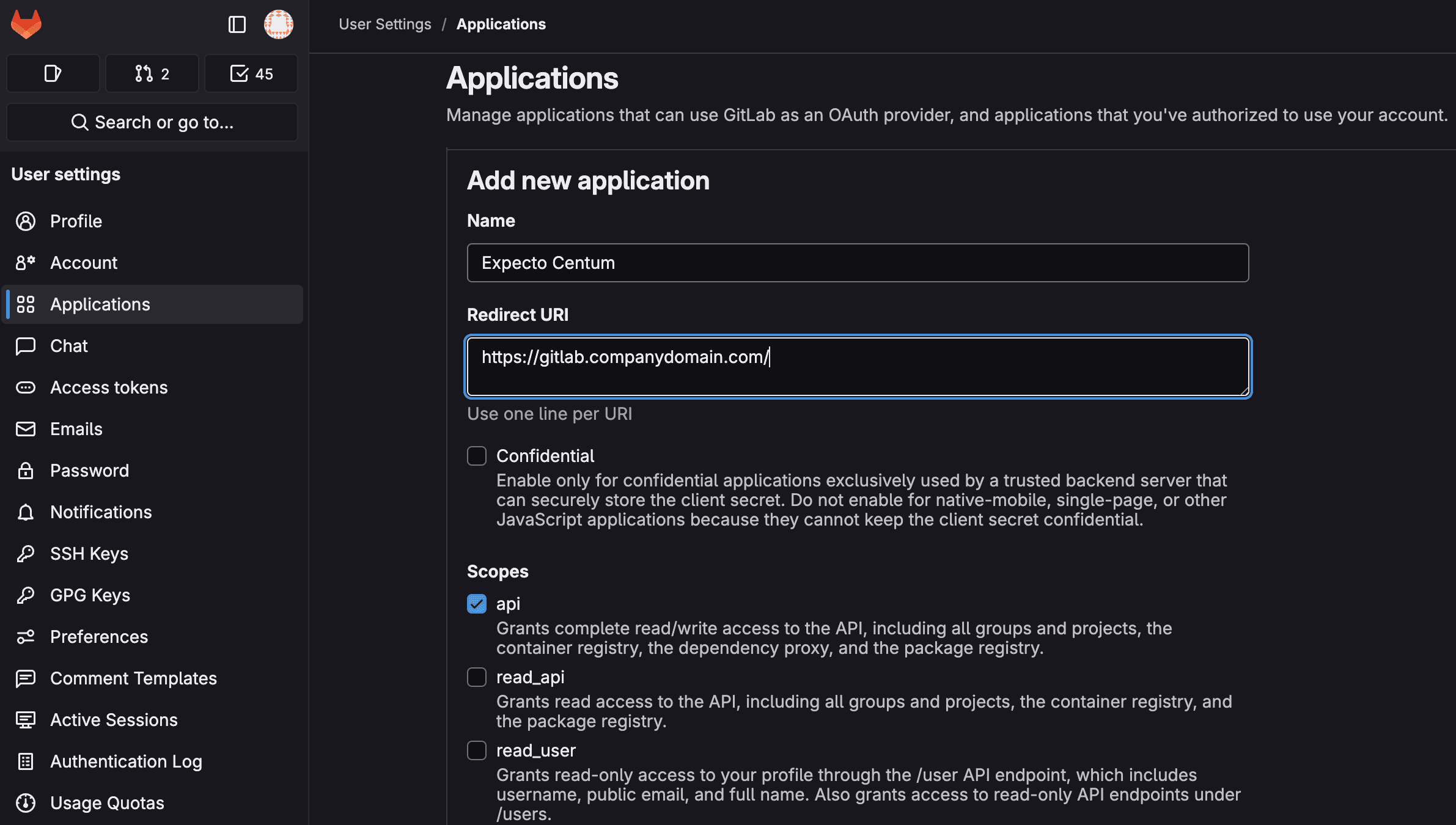Click the Profile sidebar icon

[26, 221]
